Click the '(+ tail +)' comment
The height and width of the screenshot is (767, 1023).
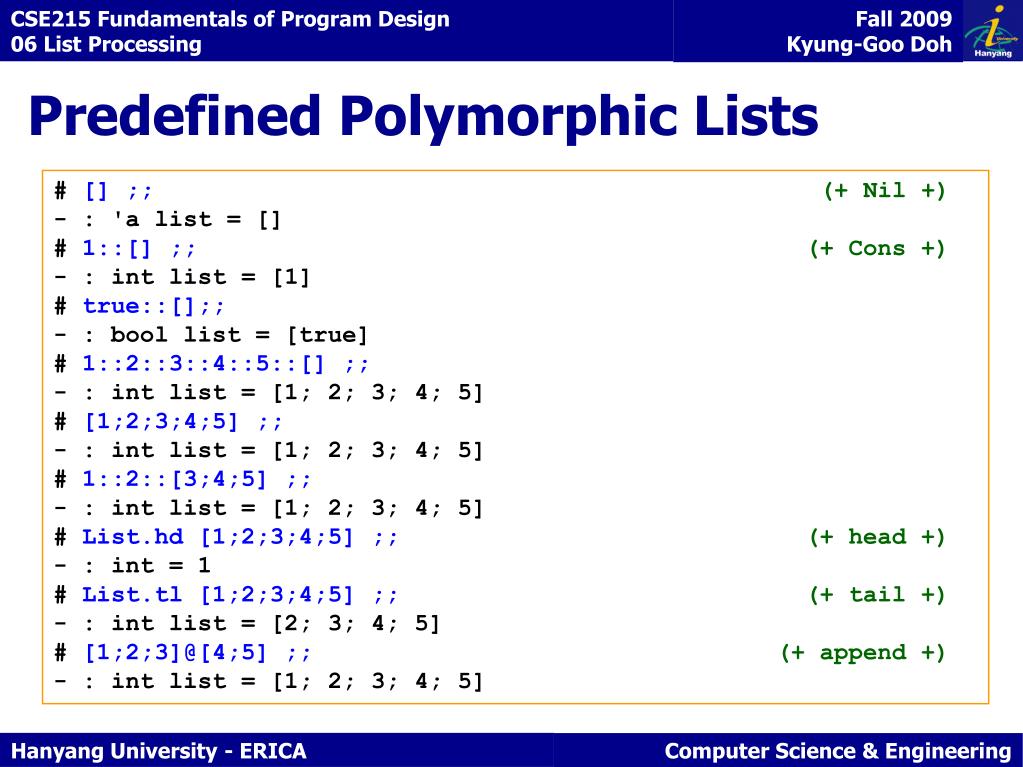click(x=877, y=595)
